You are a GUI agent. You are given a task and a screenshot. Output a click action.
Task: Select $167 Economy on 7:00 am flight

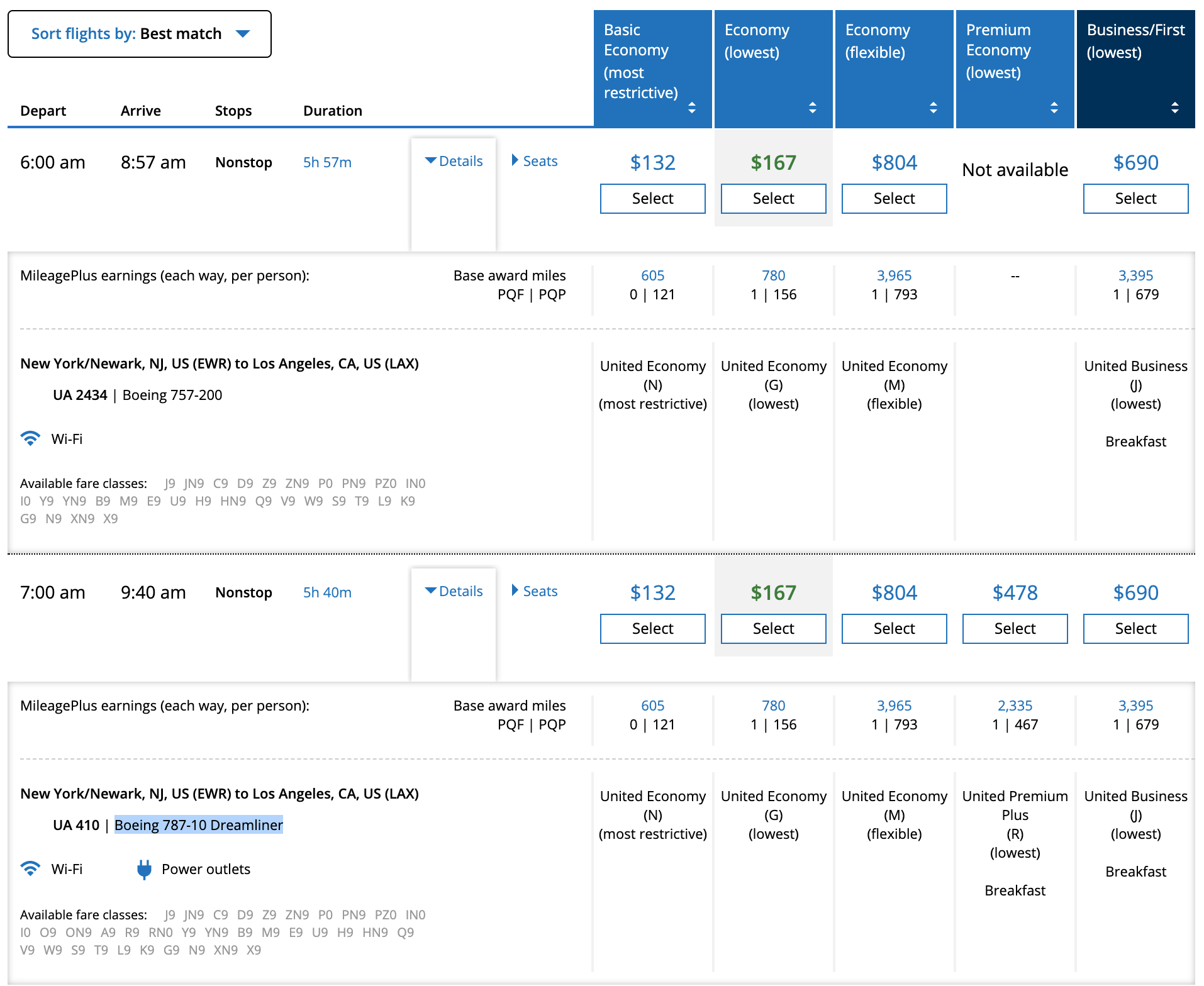[x=774, y=629]
